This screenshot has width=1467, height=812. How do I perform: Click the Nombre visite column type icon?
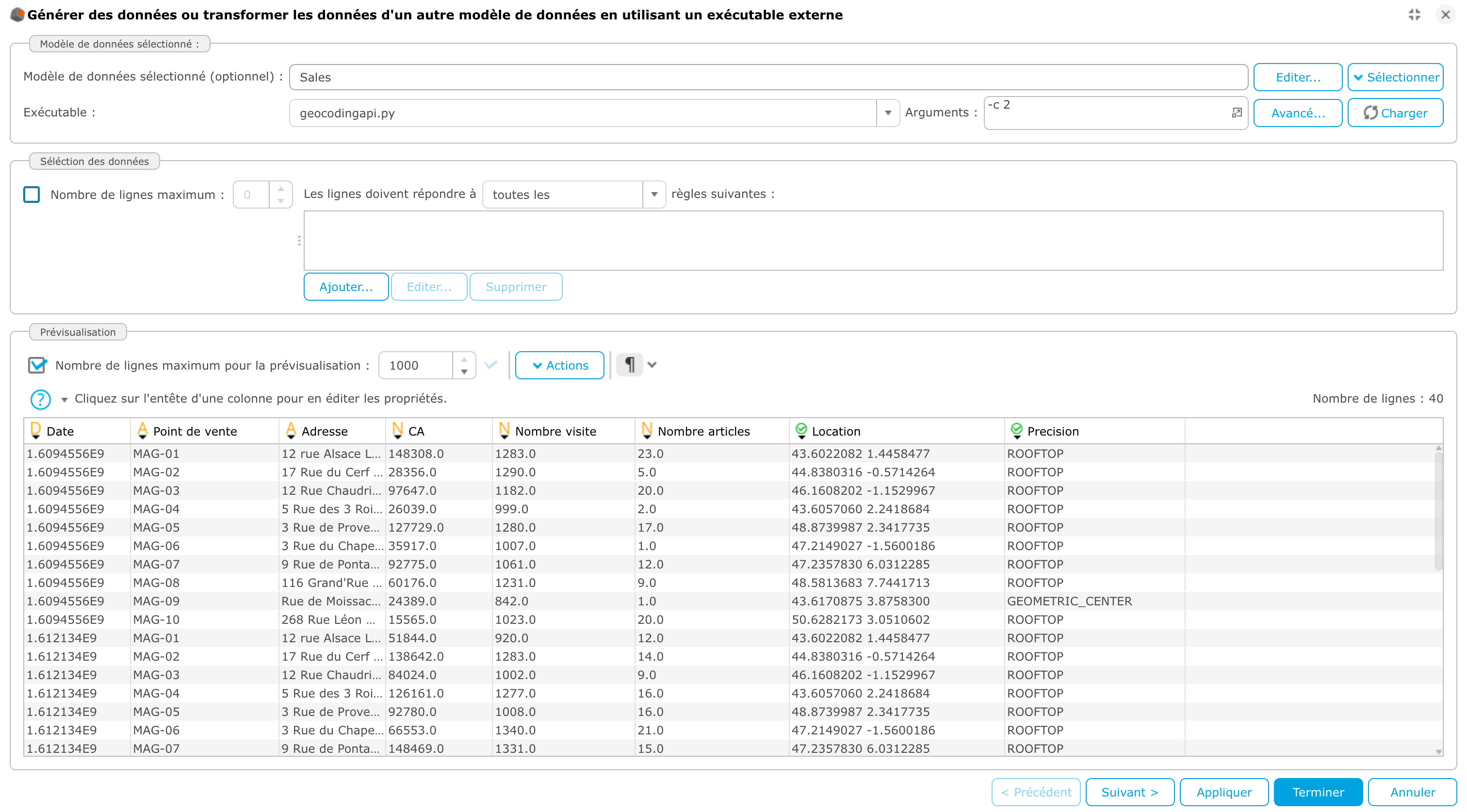tap(504, 430)
